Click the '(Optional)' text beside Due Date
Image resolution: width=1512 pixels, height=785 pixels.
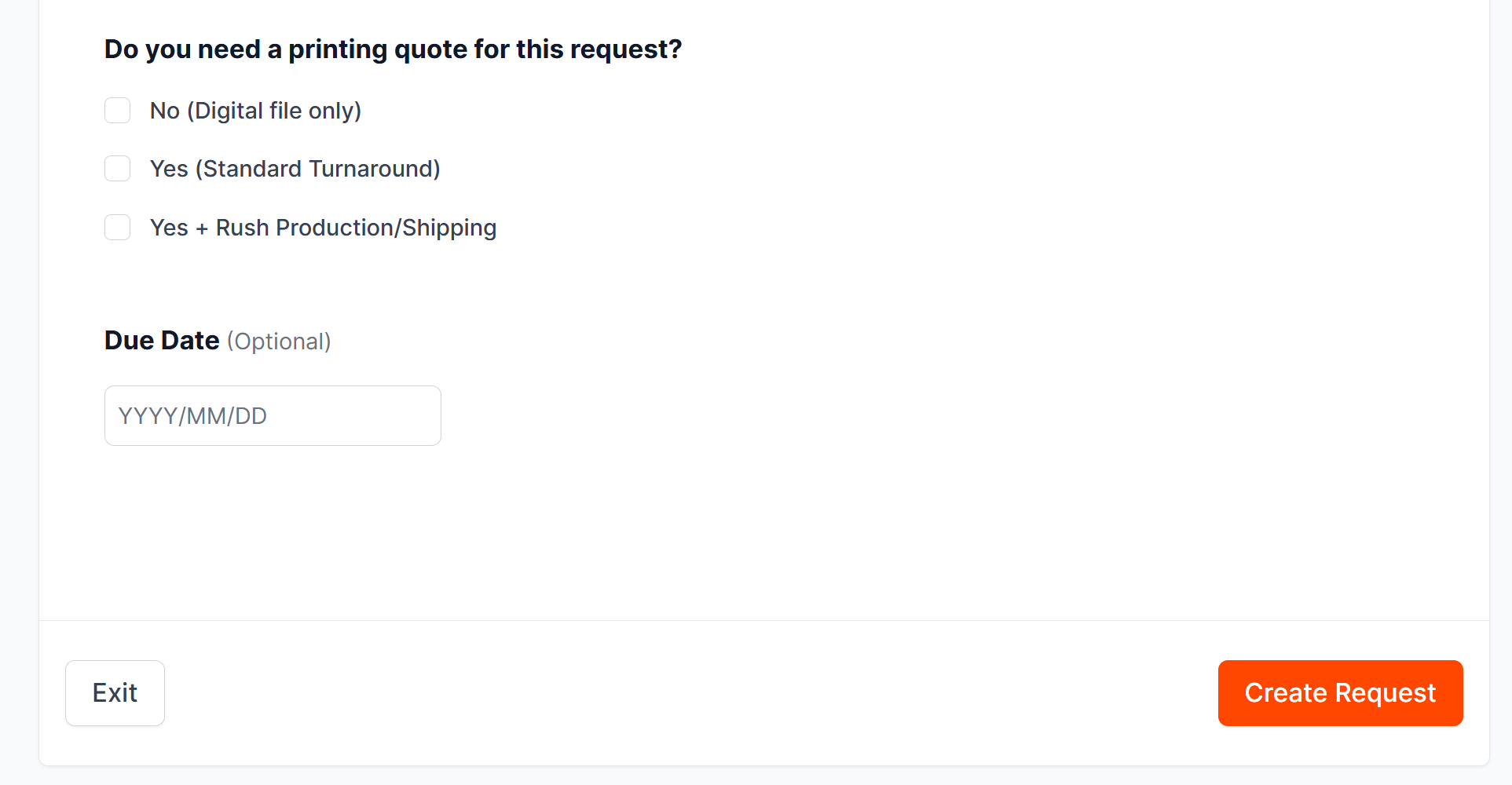click(279, 341)
